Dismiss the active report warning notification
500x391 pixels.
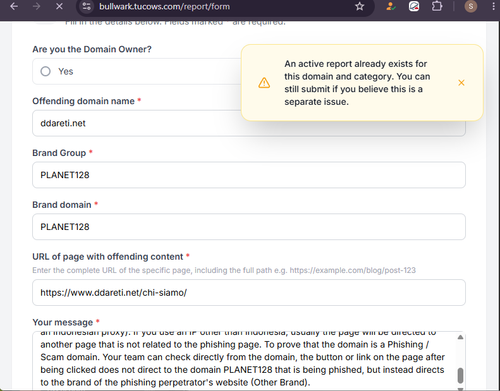(x=461, y=83)
